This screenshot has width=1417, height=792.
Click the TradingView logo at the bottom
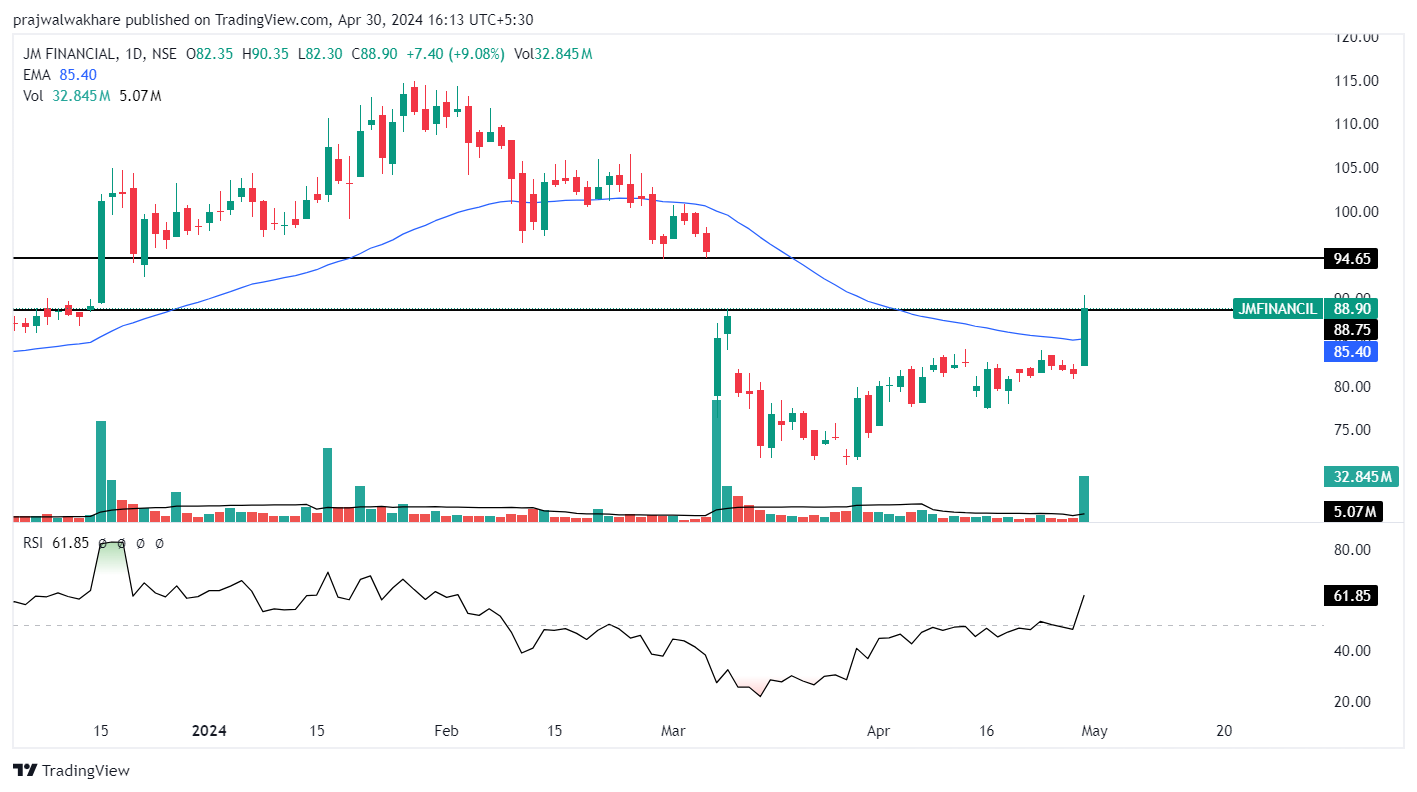72,771
